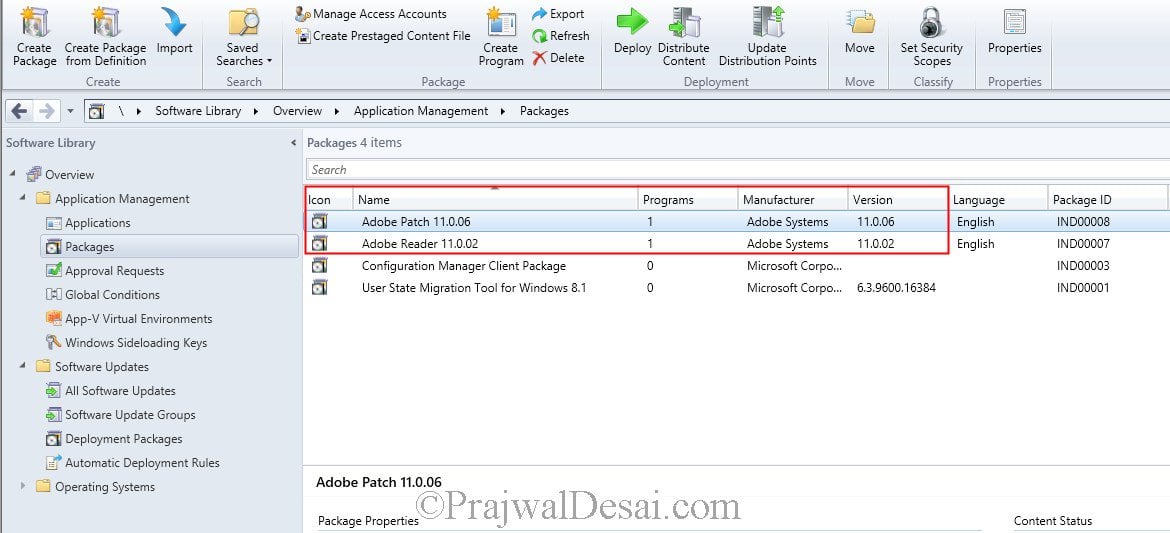This screenshot has width=1170, height=533.
Task: Click package icon of Adobe Reader row
Action: pyautogui.click(x=319, y=243)
